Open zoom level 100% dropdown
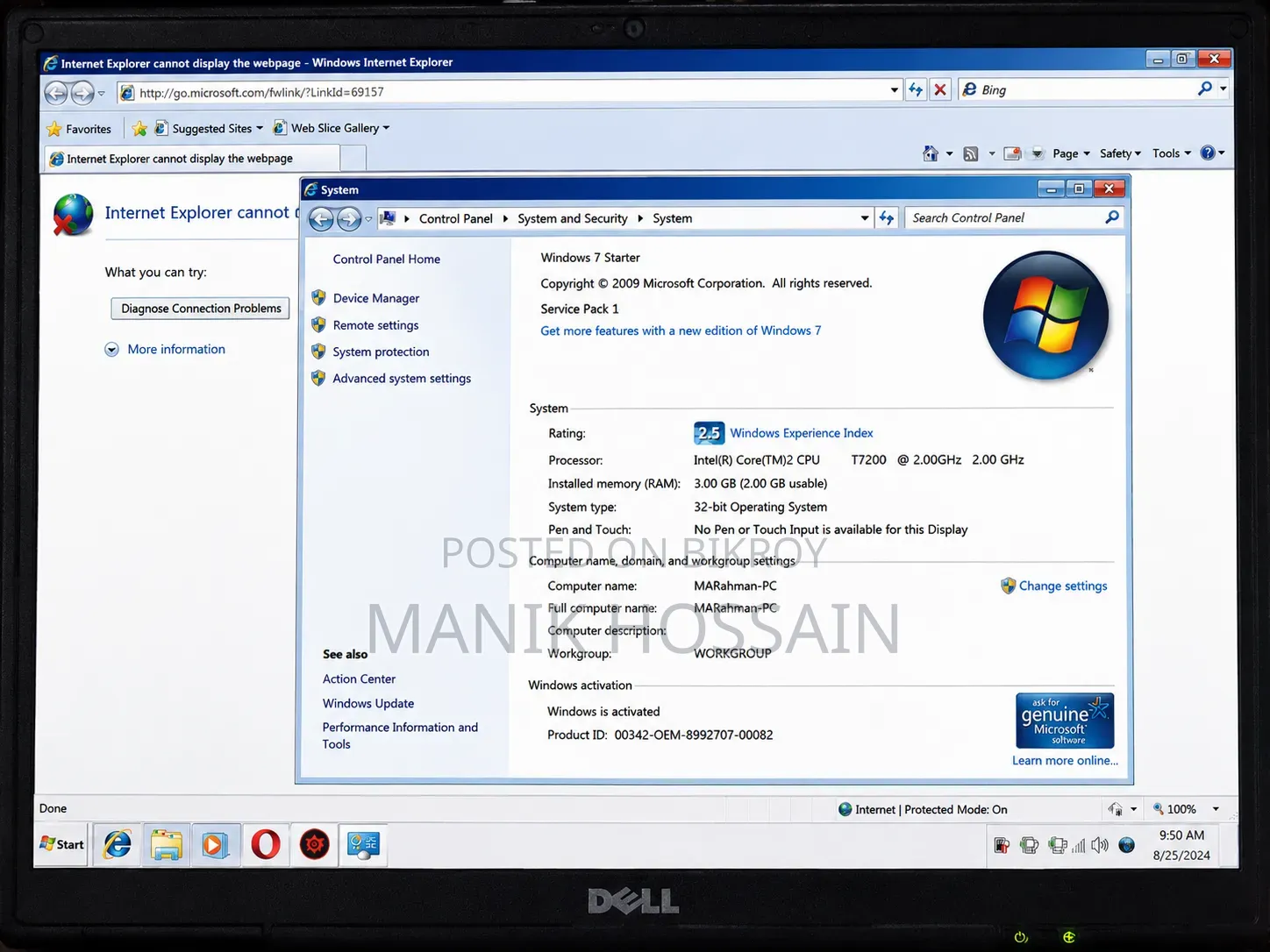The image size is (1270, 952). coord(1216,809)
